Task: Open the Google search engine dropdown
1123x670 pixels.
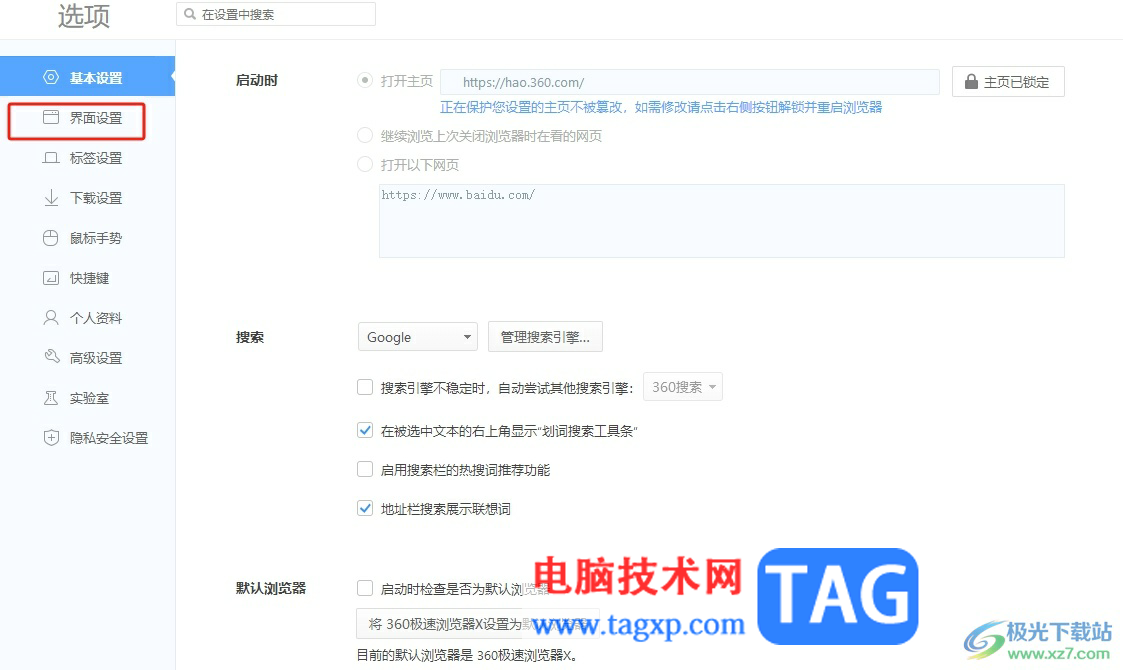Action: click(418, 337)
